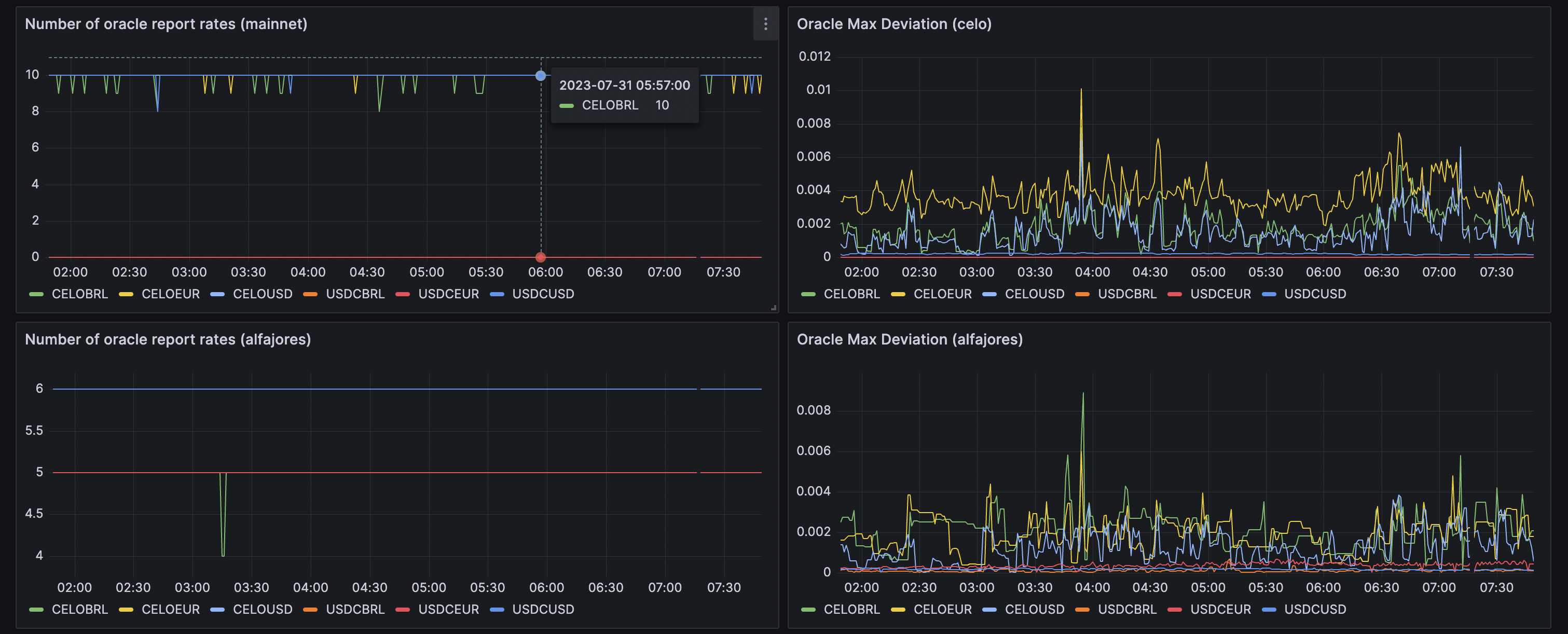Open the 'Number of oracle report rates (alfajores)' title
1568x634 pixels.
(168, 339)
